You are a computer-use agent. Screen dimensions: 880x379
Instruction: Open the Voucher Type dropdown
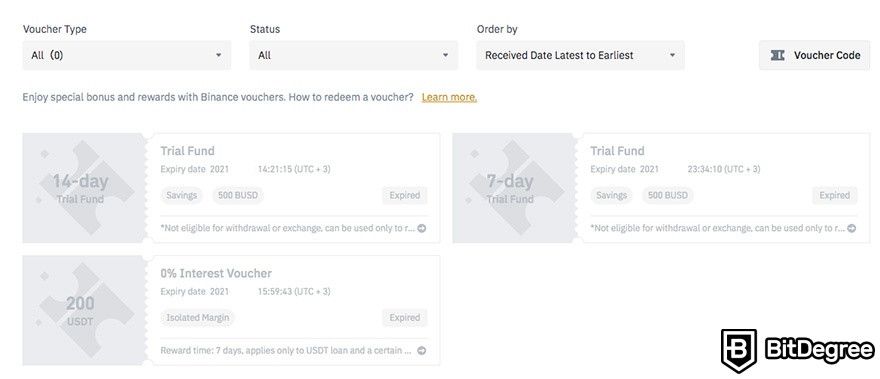click(x=127, y=55)
